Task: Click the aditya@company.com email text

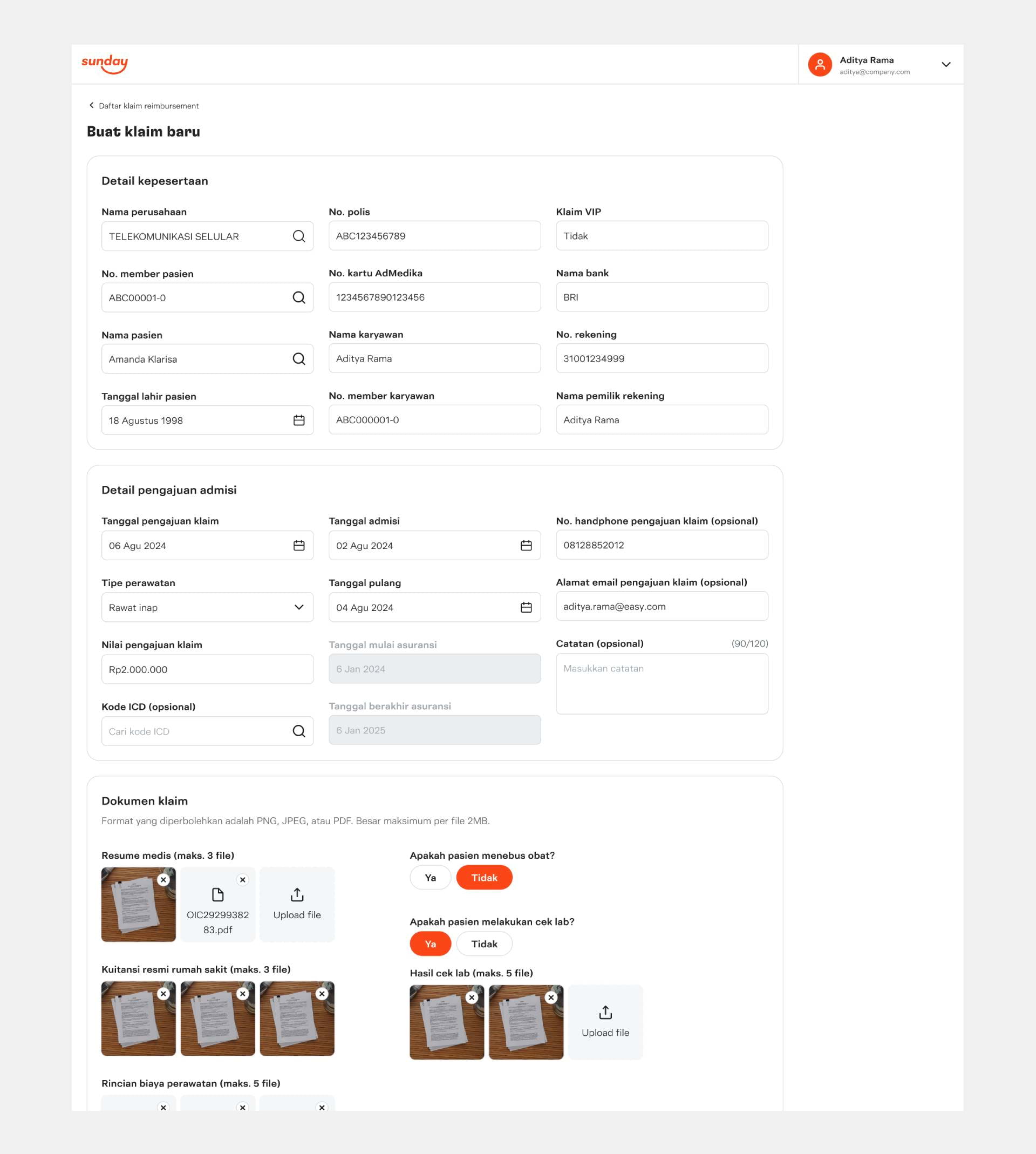Action: coord(874,72)
